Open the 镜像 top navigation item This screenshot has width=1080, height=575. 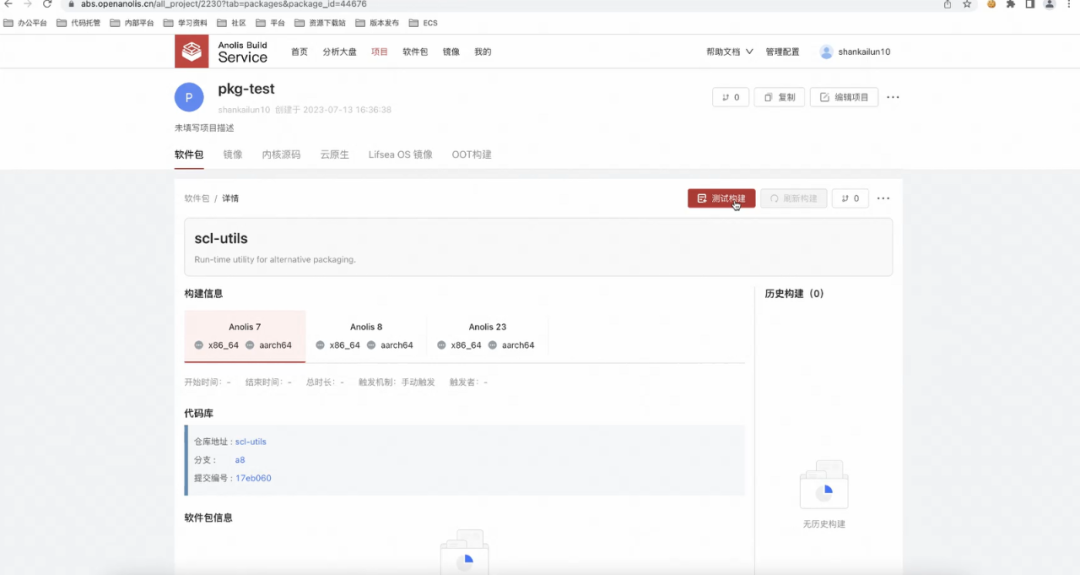(451, 52)
